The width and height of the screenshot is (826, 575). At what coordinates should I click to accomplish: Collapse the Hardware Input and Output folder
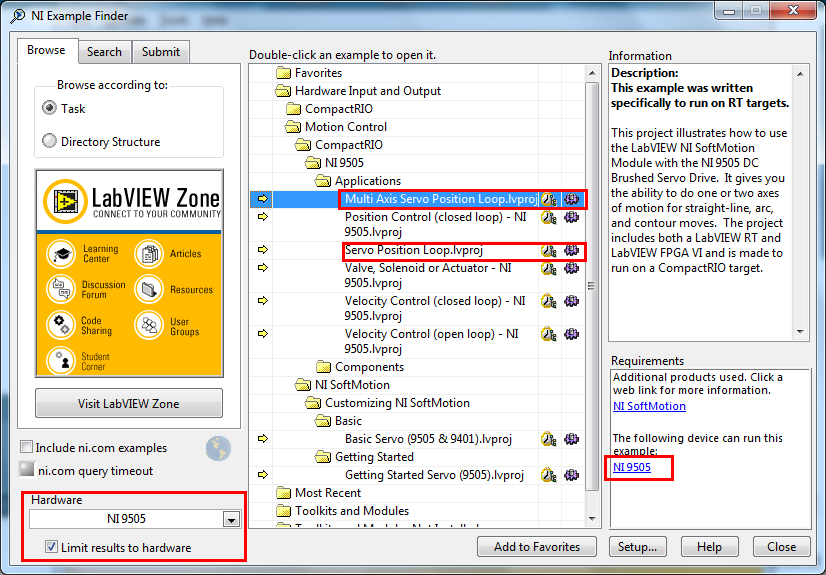[283, 91]
